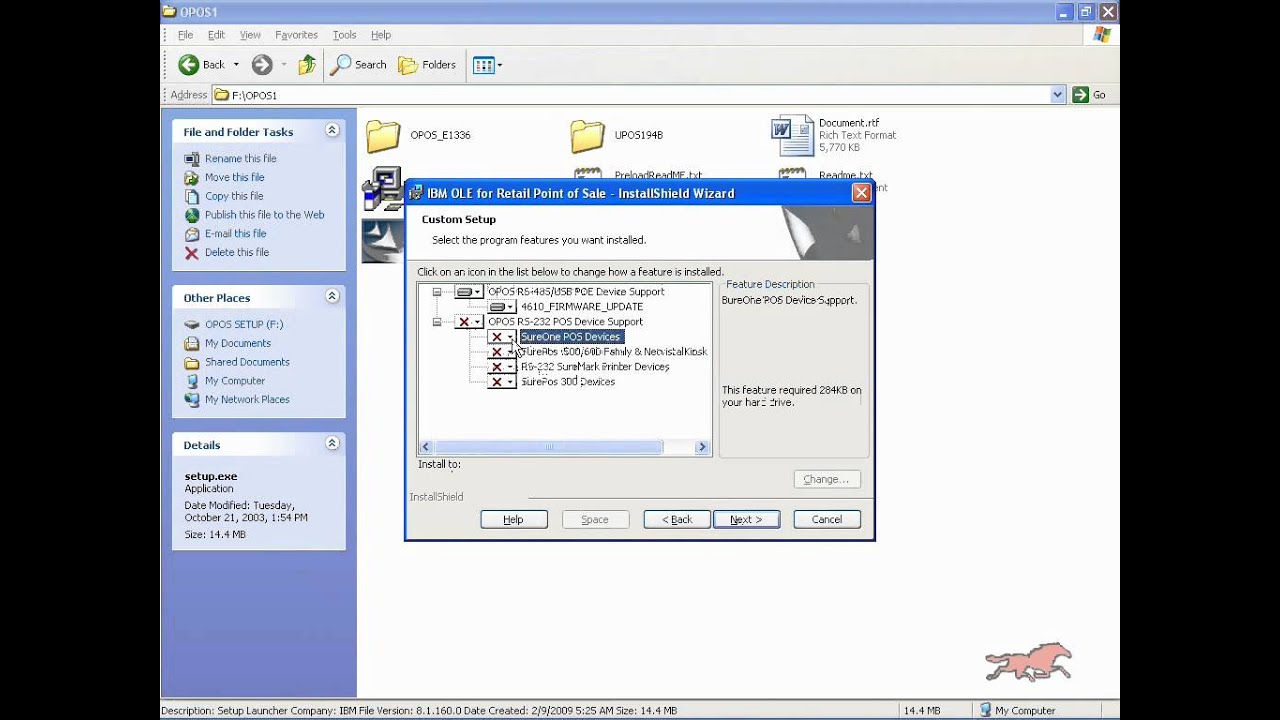Click Next in the InstallShield wizard

click(747, 520)
